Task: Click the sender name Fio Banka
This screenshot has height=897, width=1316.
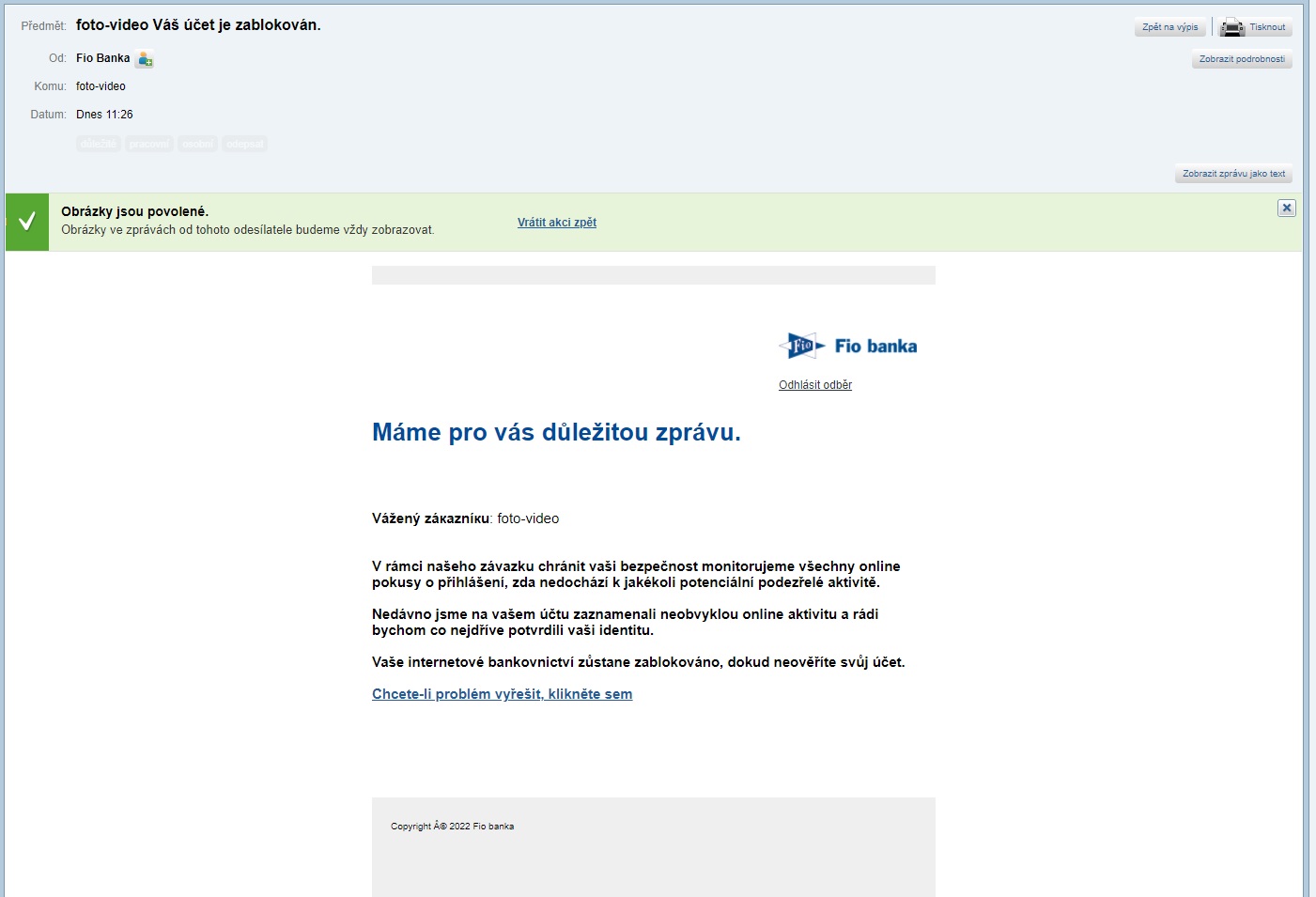Action: (x=102, y=58)
